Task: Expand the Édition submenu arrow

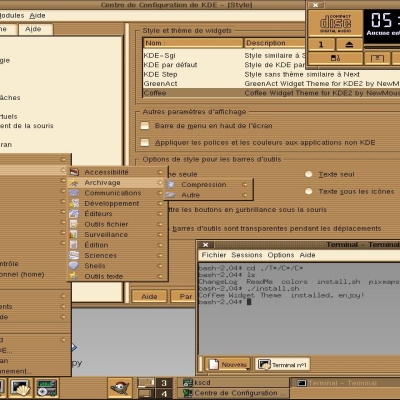Action: click(160, 245)
